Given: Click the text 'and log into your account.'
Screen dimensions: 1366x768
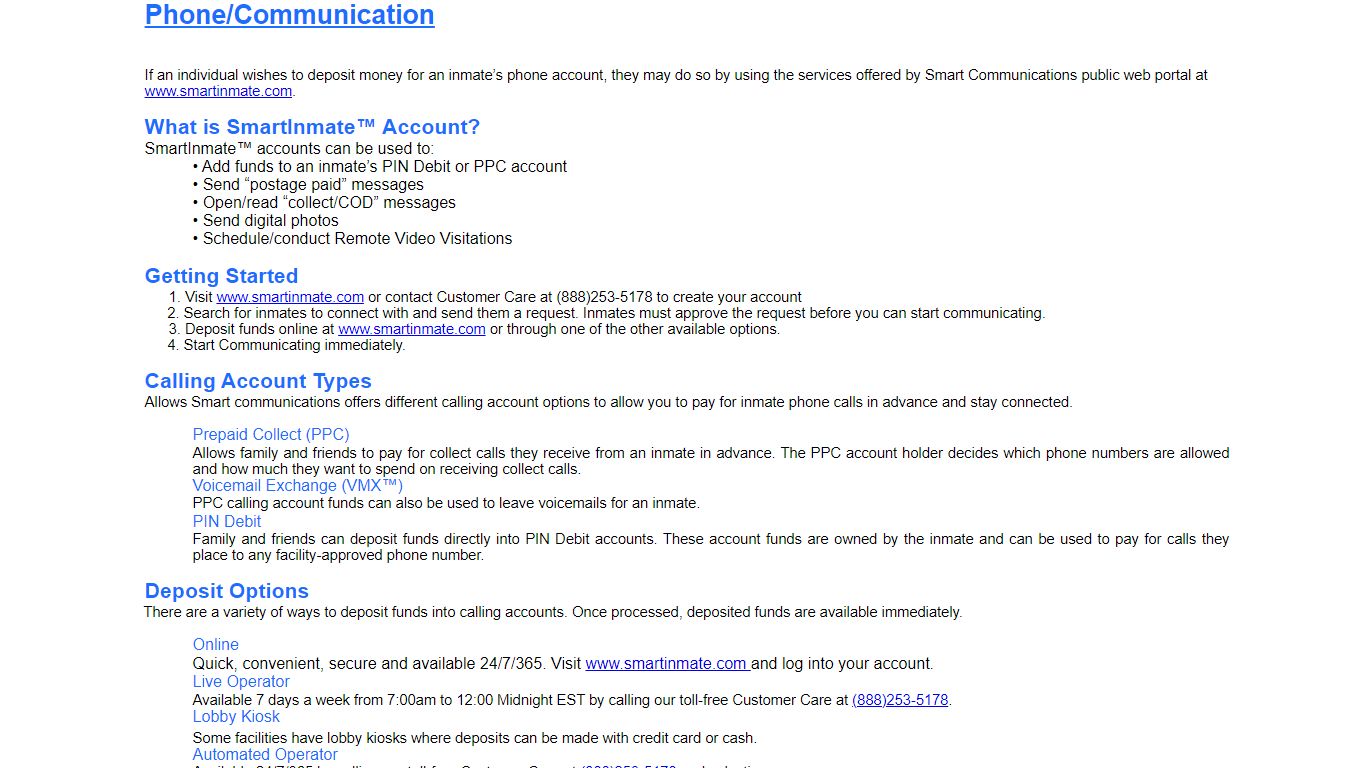Looking at the screenshot, I should (x=842, y=663).
